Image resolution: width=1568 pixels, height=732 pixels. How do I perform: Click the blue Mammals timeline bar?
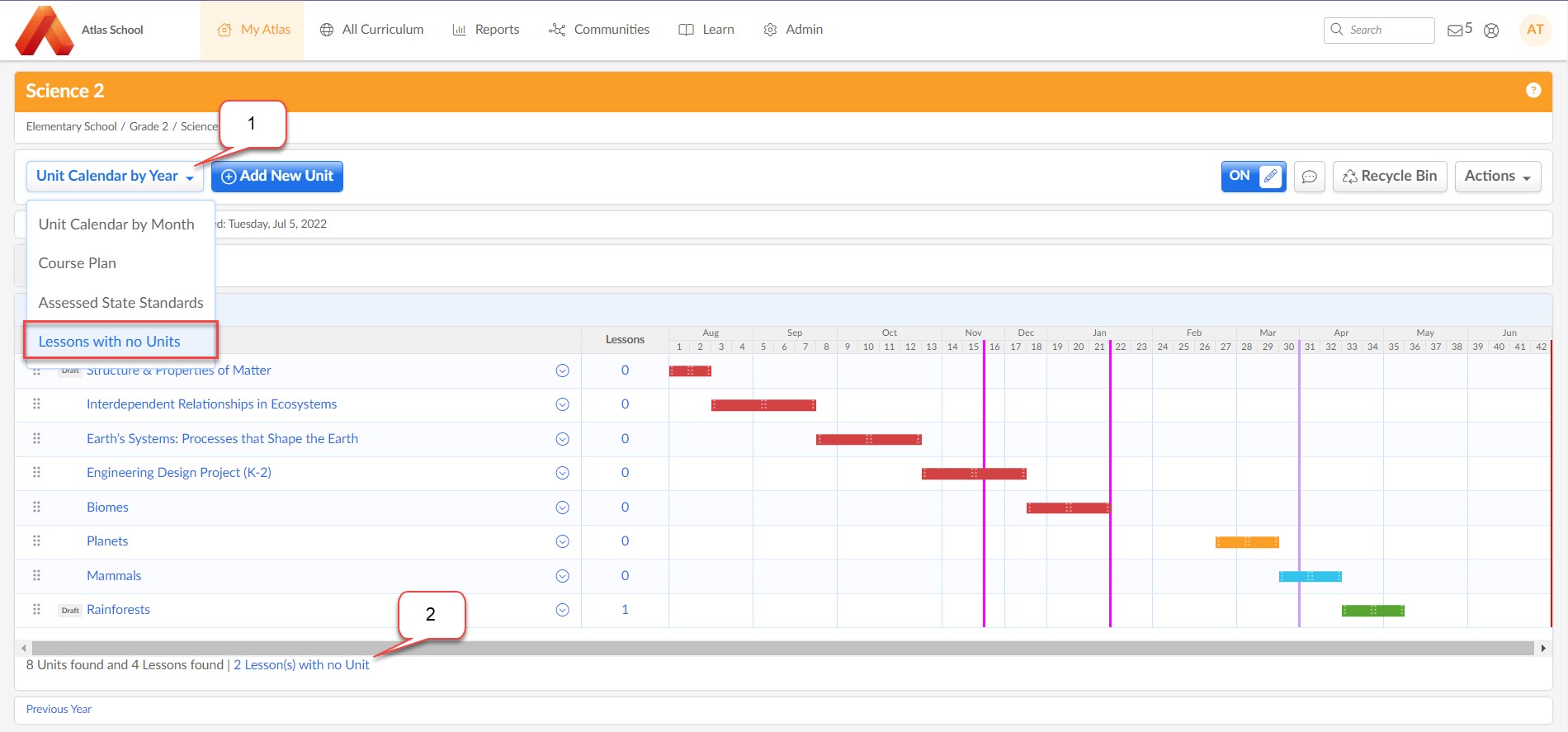pyautogui.click(x=1311, y=577)
